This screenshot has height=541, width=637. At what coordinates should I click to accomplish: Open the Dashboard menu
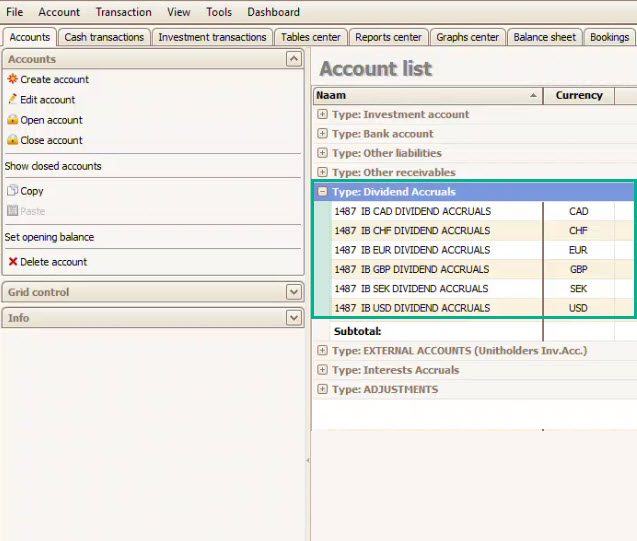(x=273, y=12)
